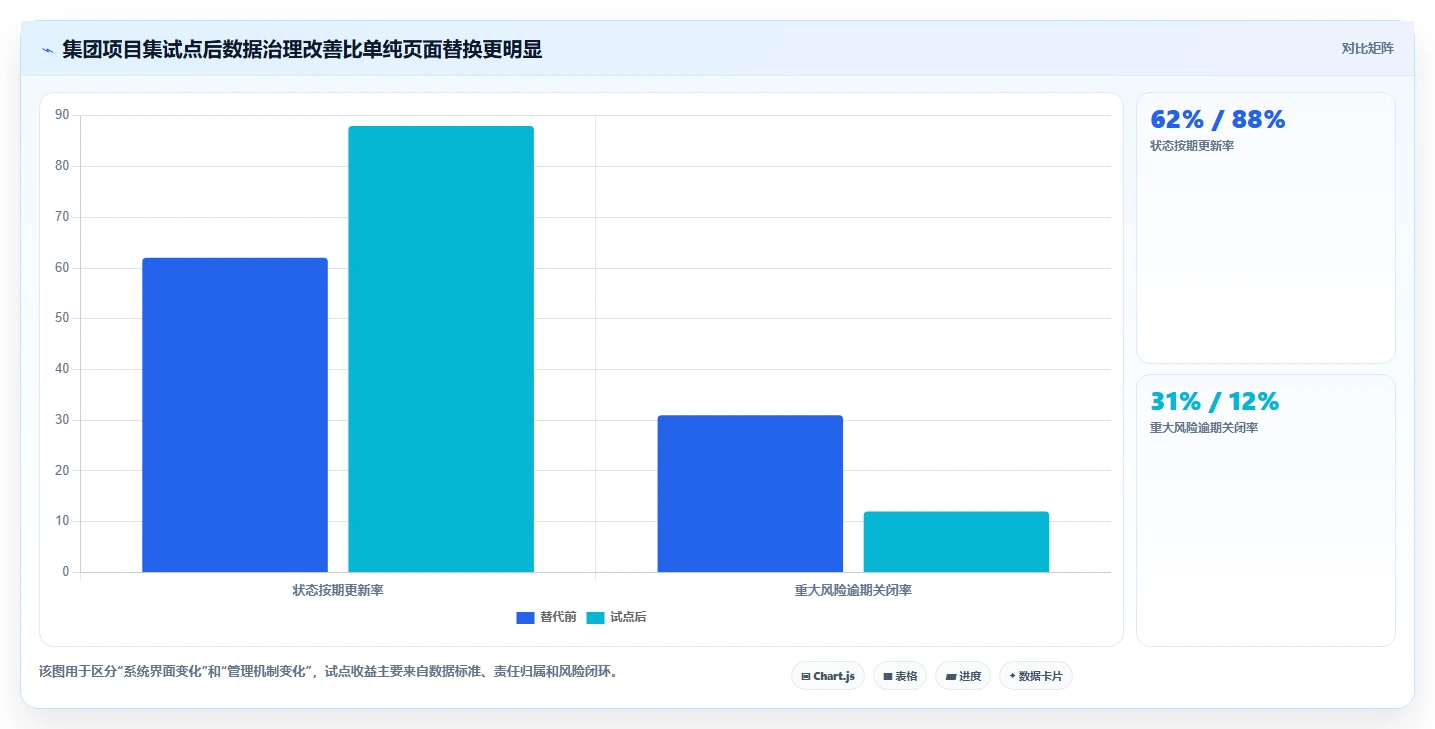Click the 试点后 bar for 重大风险逾期关闭率
This screenshot has height=729, width=1435.
(956, 542)
